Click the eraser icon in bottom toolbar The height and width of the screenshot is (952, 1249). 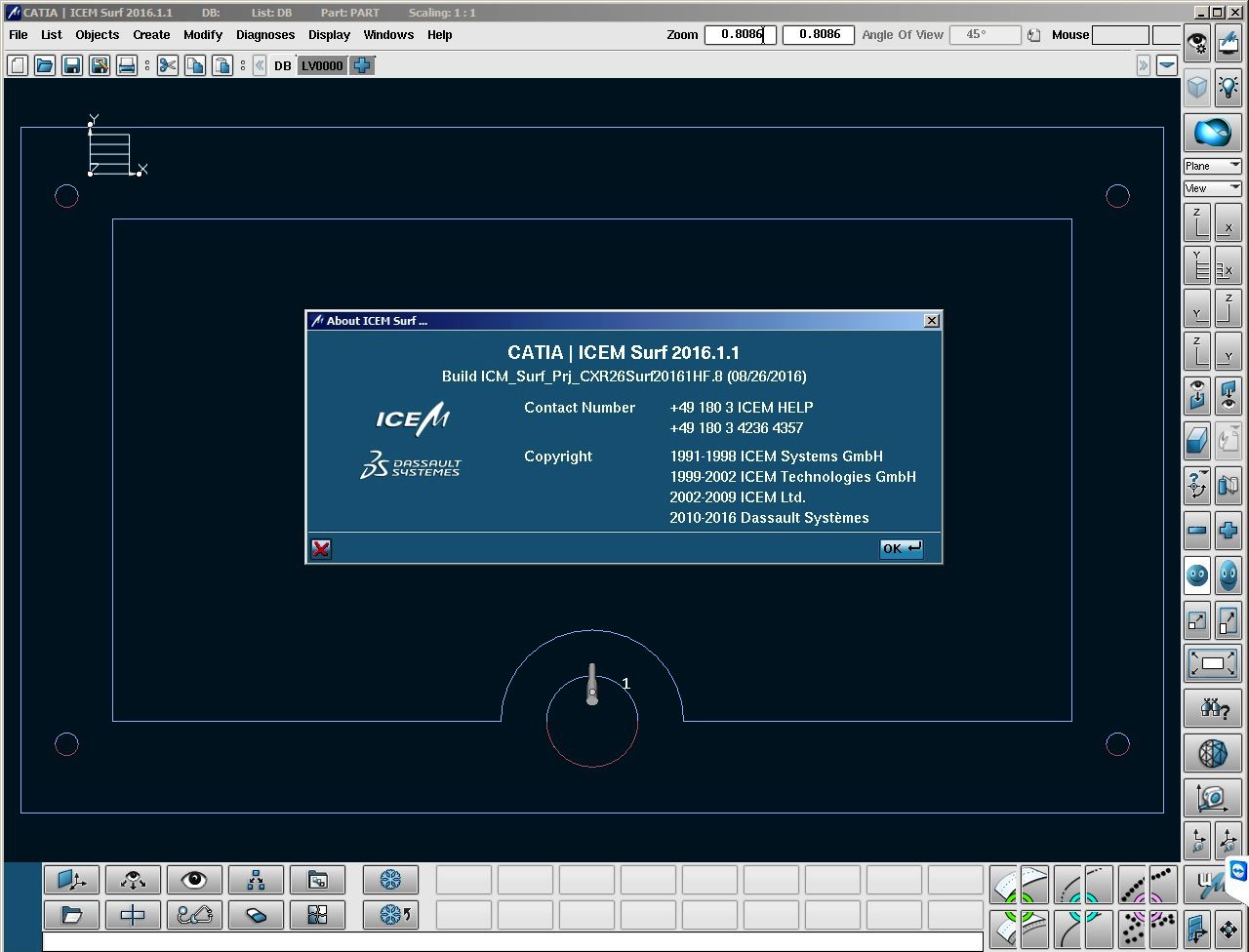coord(256,915)
